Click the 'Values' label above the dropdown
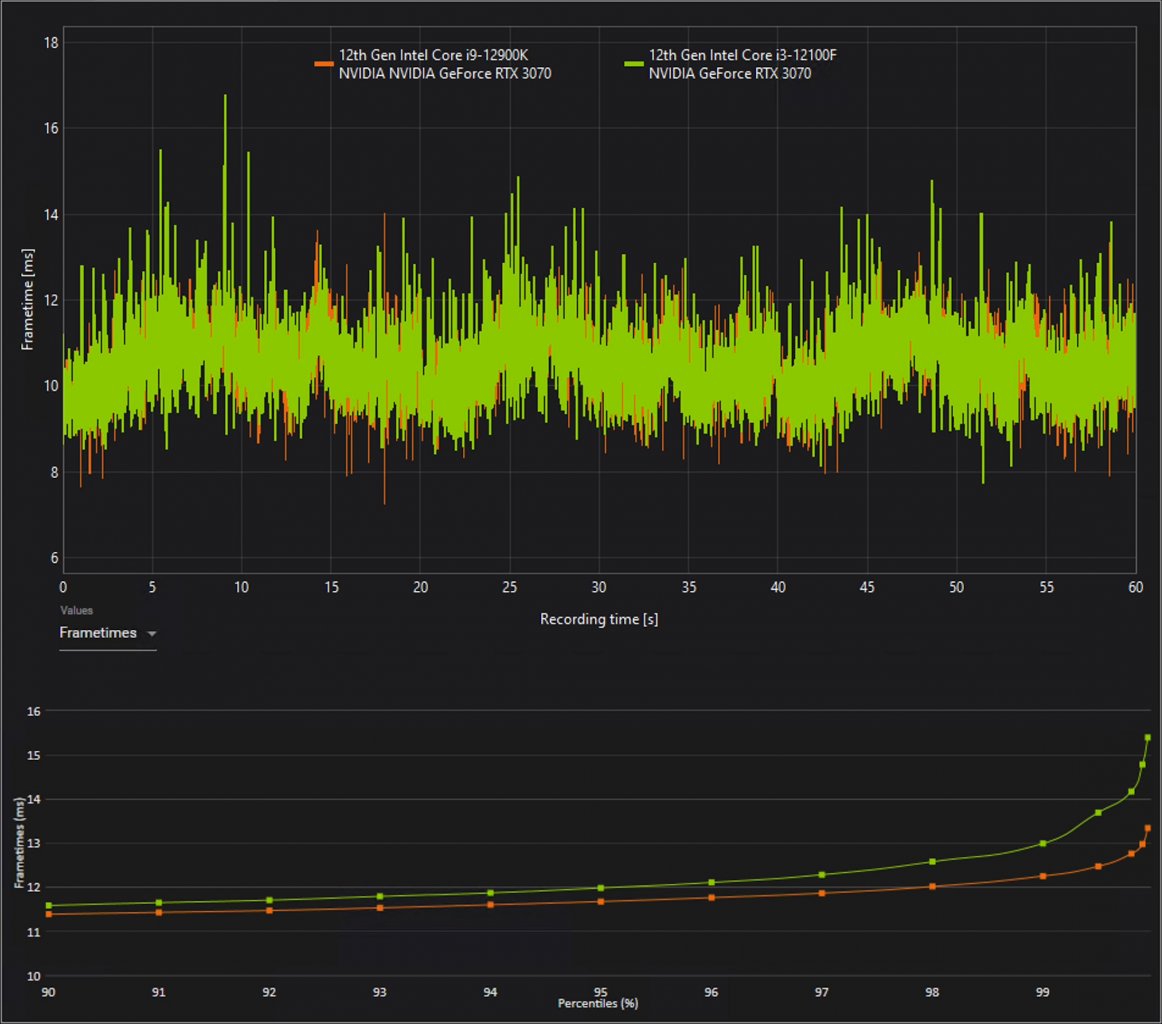The image size is (1162, 1024). tap(76, 611)
